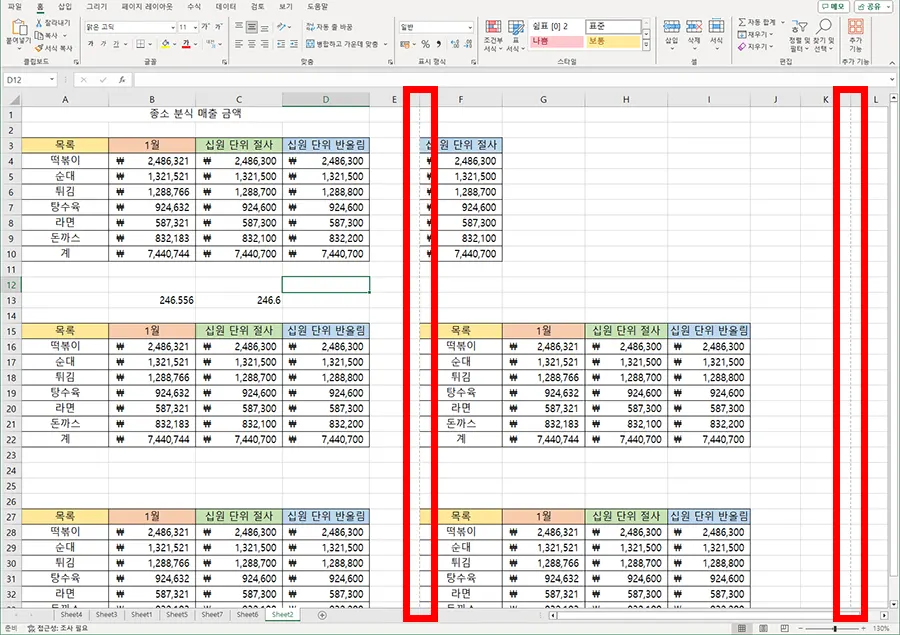Open the 정렬 및 필터 dropdown
900x635 pixels.
click(x=800, y=41)
